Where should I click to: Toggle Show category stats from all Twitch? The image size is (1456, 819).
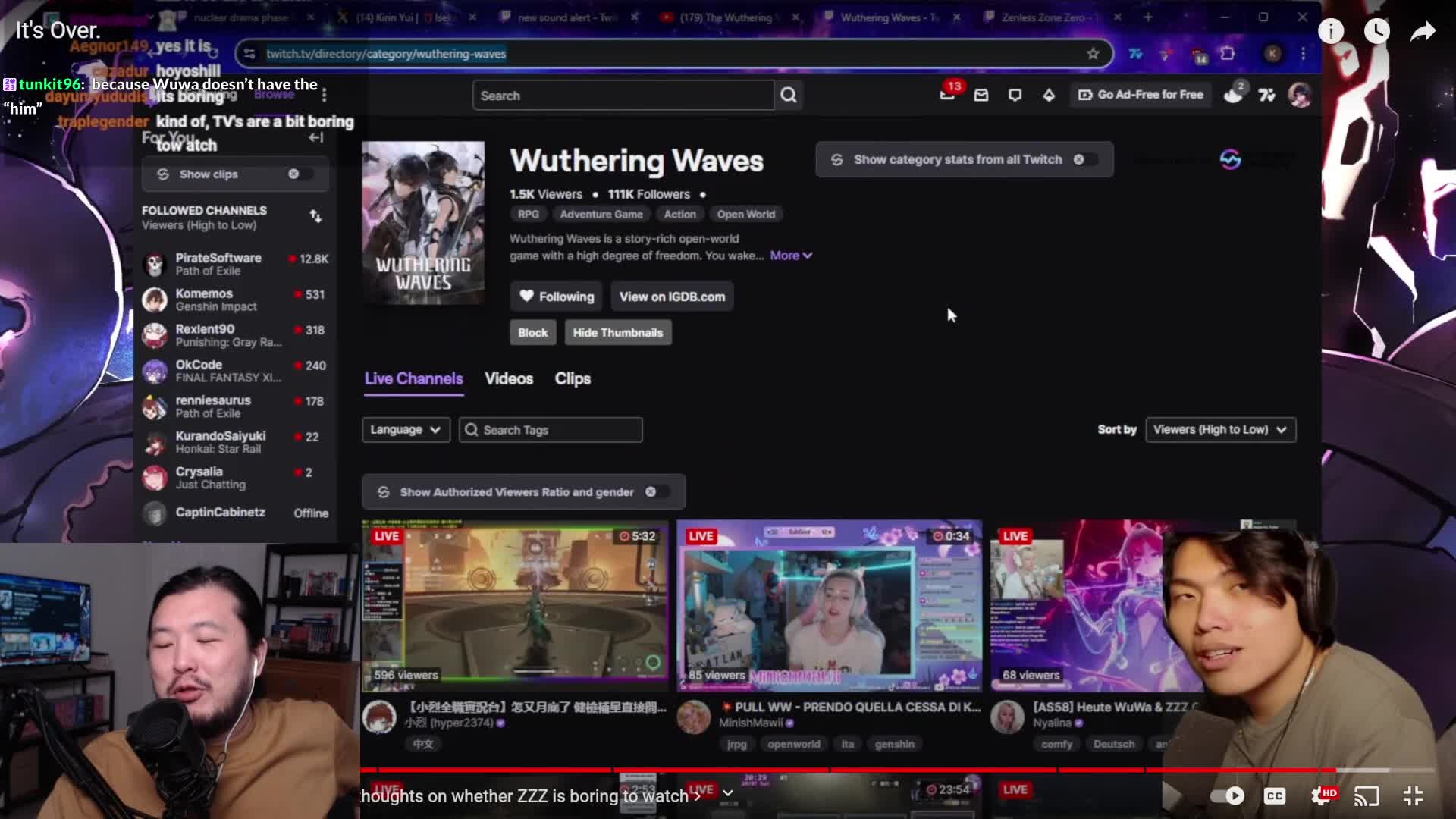1084,159
